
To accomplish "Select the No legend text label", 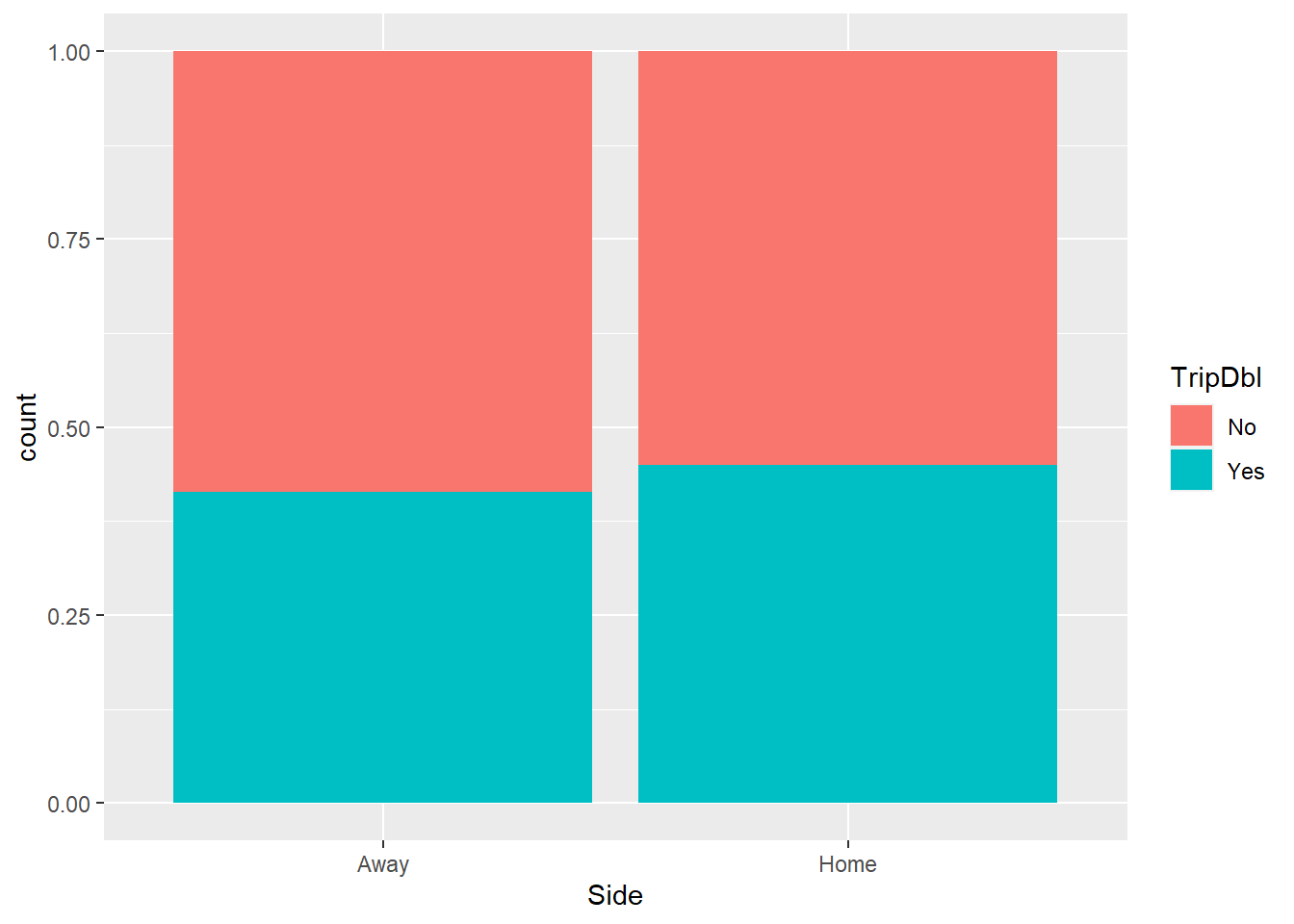I will pos(1241,427).
